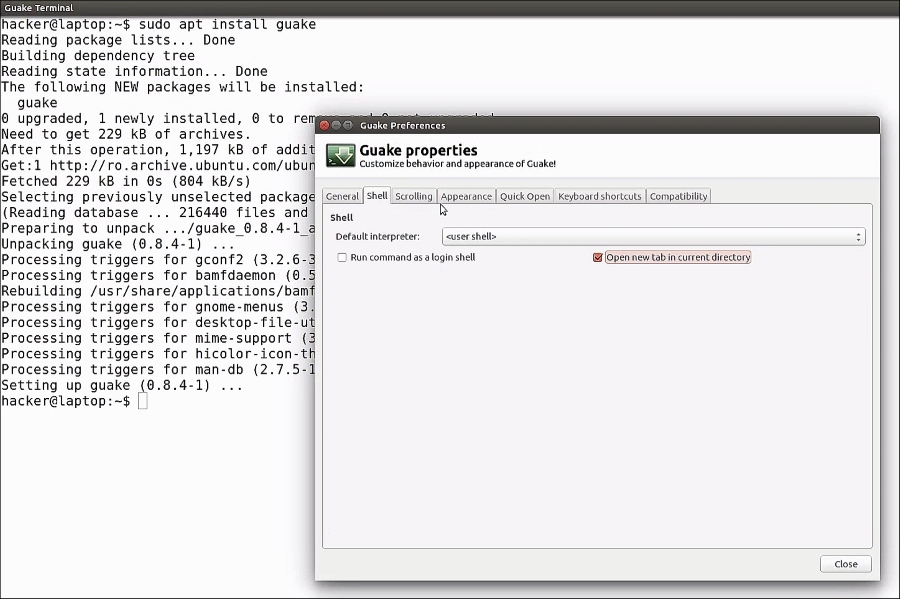Minimize the Guake Preferences window

(336, 125)
